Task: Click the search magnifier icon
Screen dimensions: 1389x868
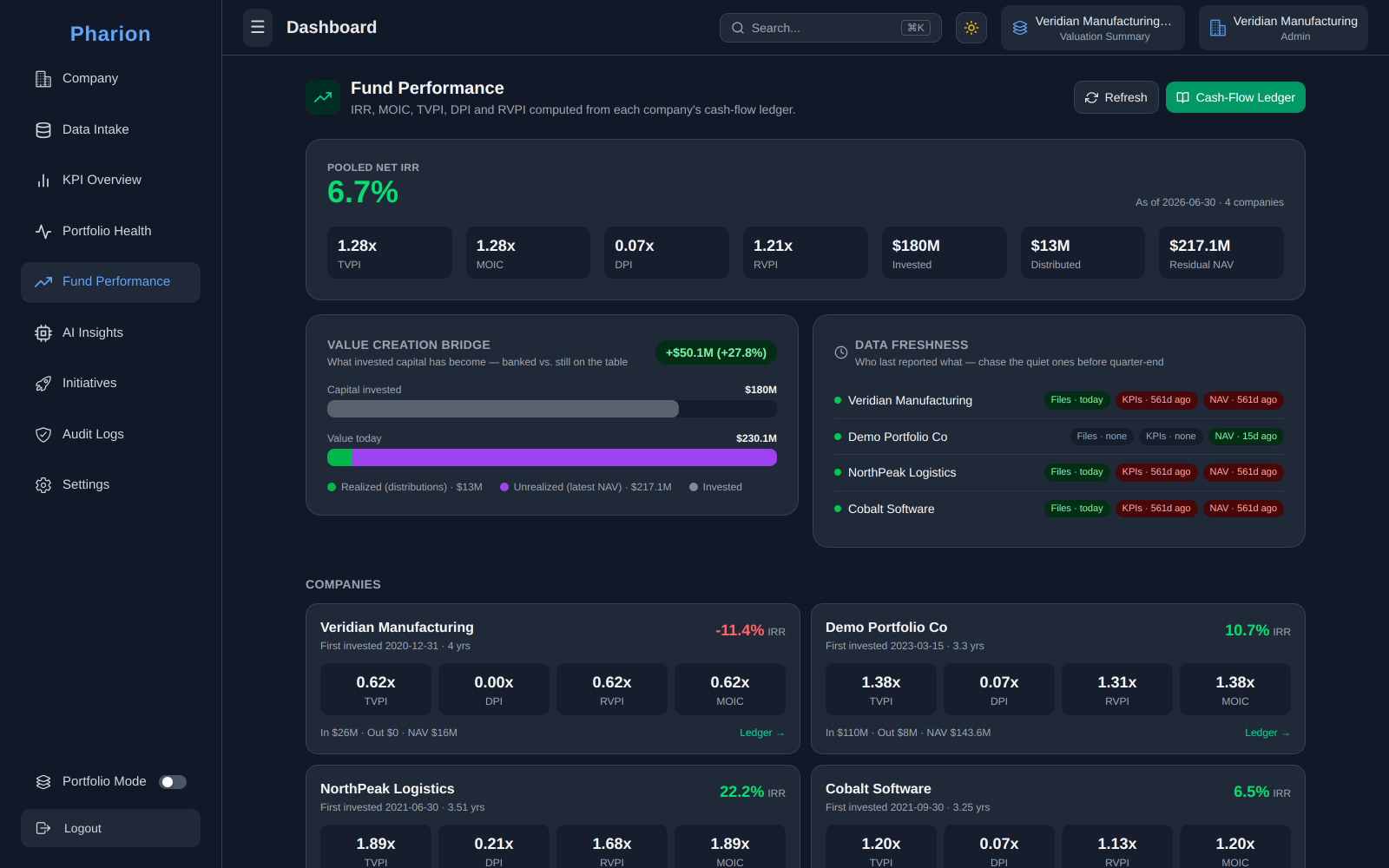Action: click(x=738, y=28)
